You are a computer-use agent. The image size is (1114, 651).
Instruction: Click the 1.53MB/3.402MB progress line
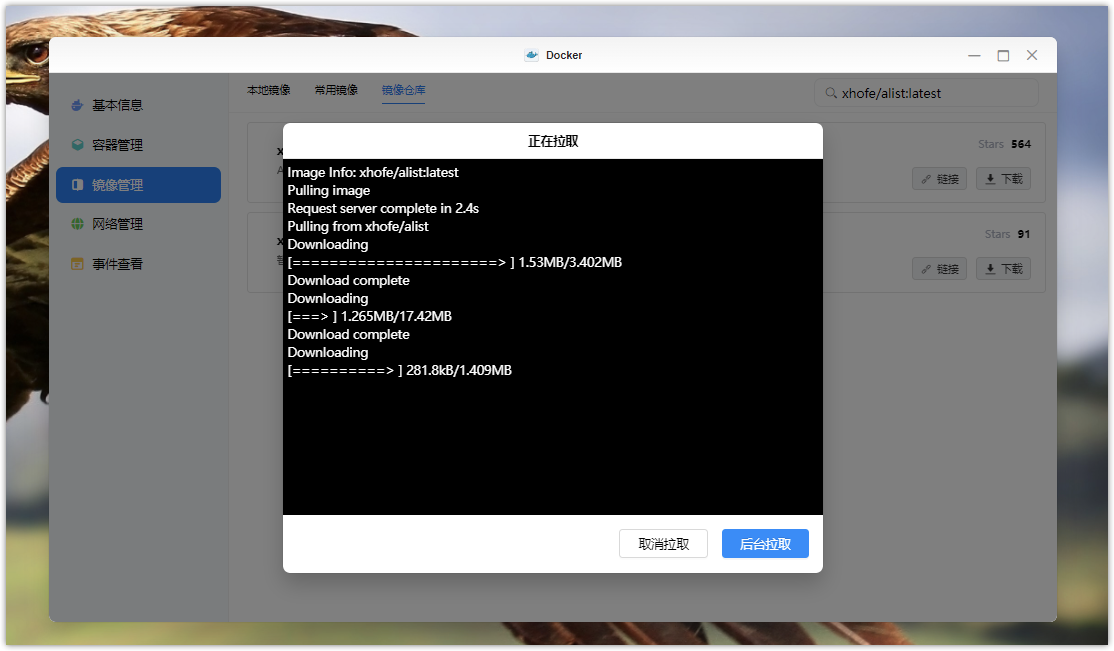point(454,262)
